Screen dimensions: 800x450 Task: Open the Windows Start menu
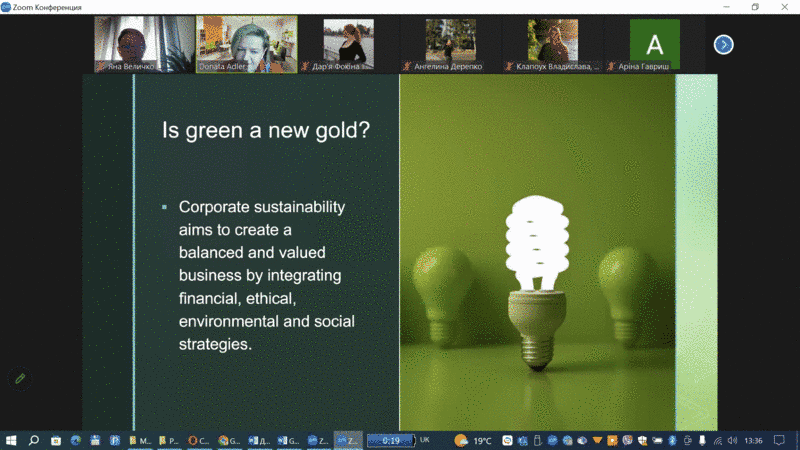pos(11,440)
